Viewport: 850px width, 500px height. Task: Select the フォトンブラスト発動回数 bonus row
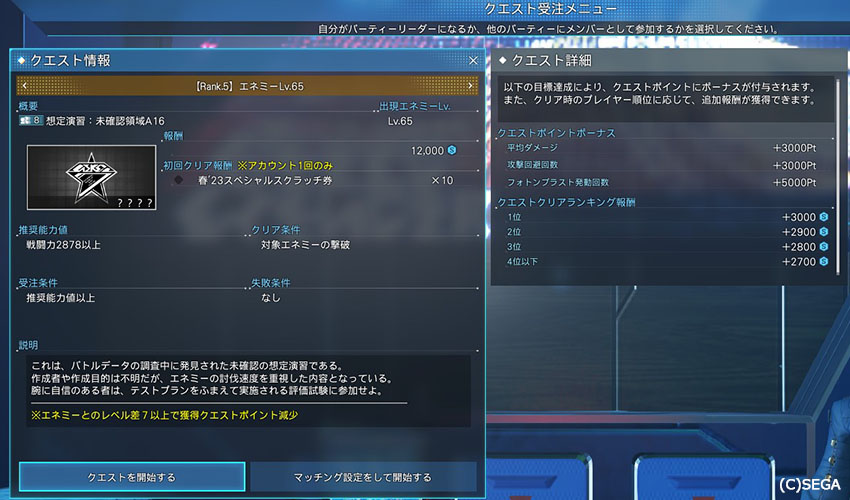(x=662, y=183)
